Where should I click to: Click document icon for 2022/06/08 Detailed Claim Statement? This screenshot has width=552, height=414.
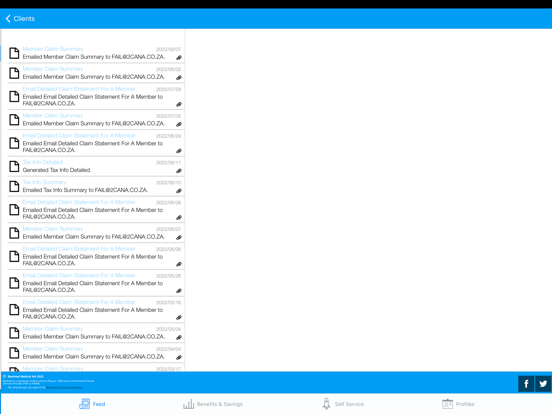[x=14, y=209]
